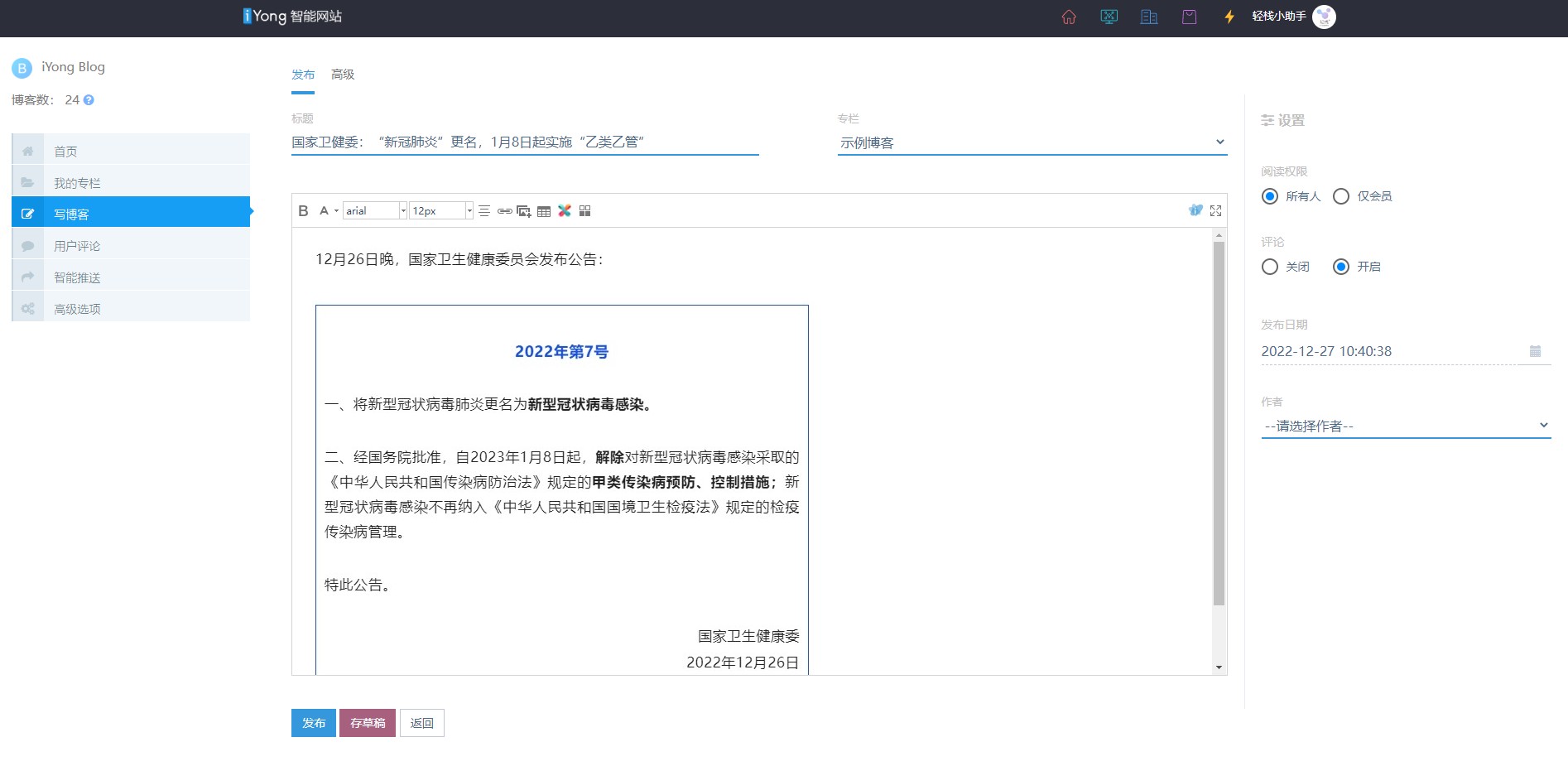Click the signature 国家卫生健康委 in editor
The width and height of the screenshot is (1568, 766).
[748, 636]
